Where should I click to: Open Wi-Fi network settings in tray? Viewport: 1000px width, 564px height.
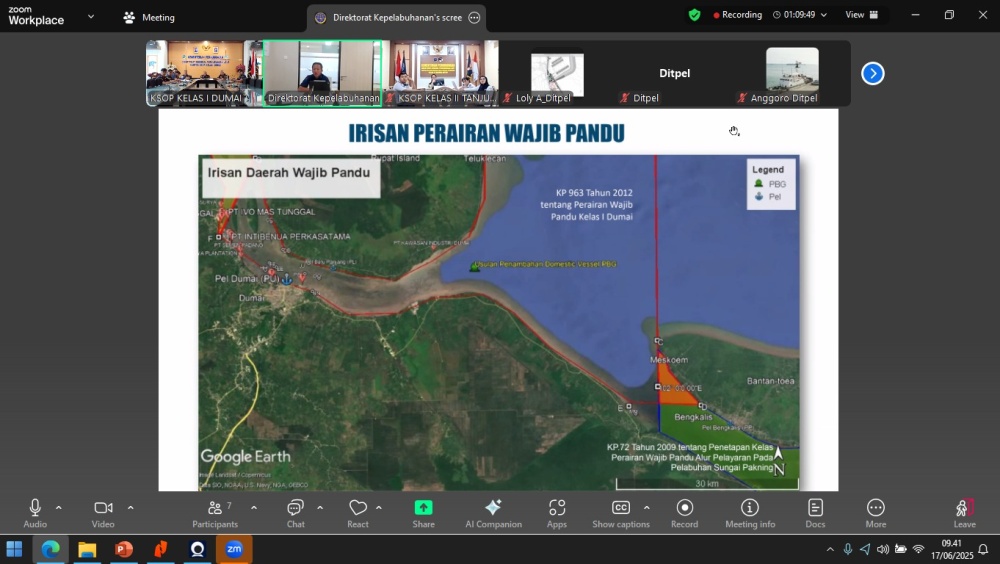[x=918, y=549]
